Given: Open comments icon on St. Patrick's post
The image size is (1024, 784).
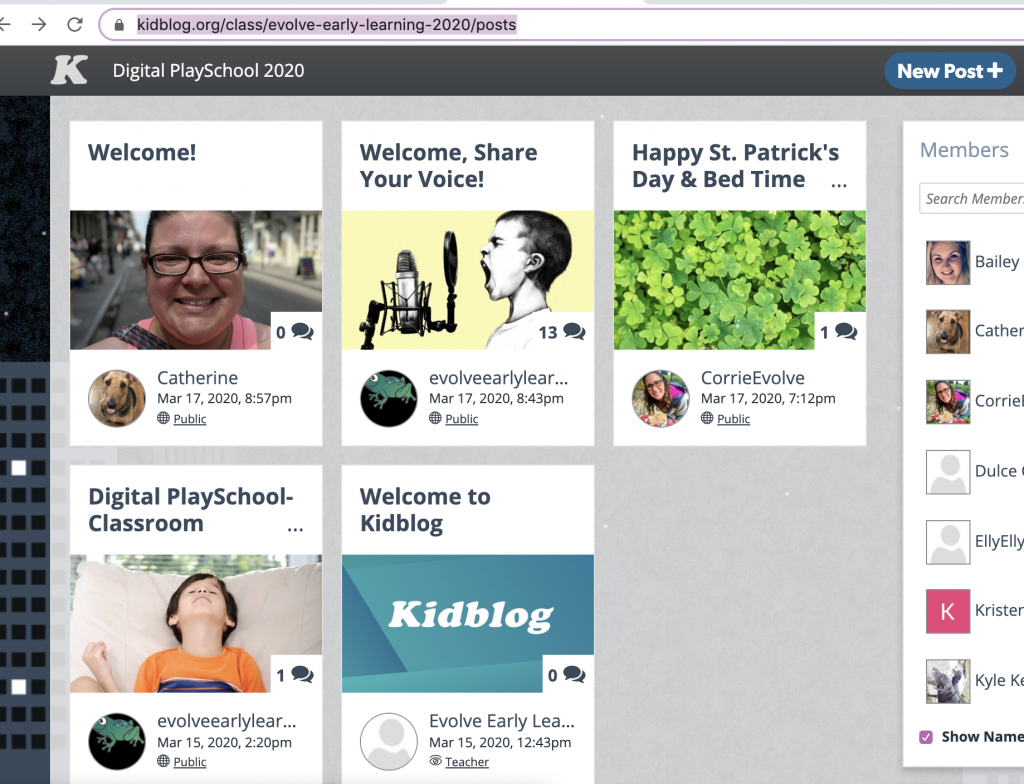Looking at the screenshot, I should point(845,332).
